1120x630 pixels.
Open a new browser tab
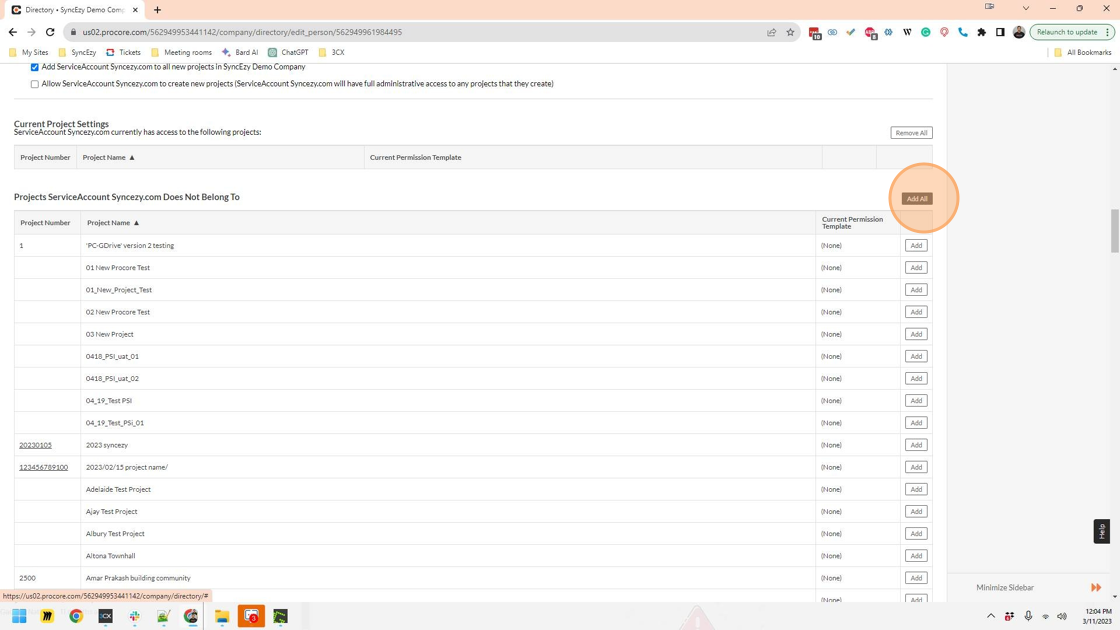click(x=157, y=10)
